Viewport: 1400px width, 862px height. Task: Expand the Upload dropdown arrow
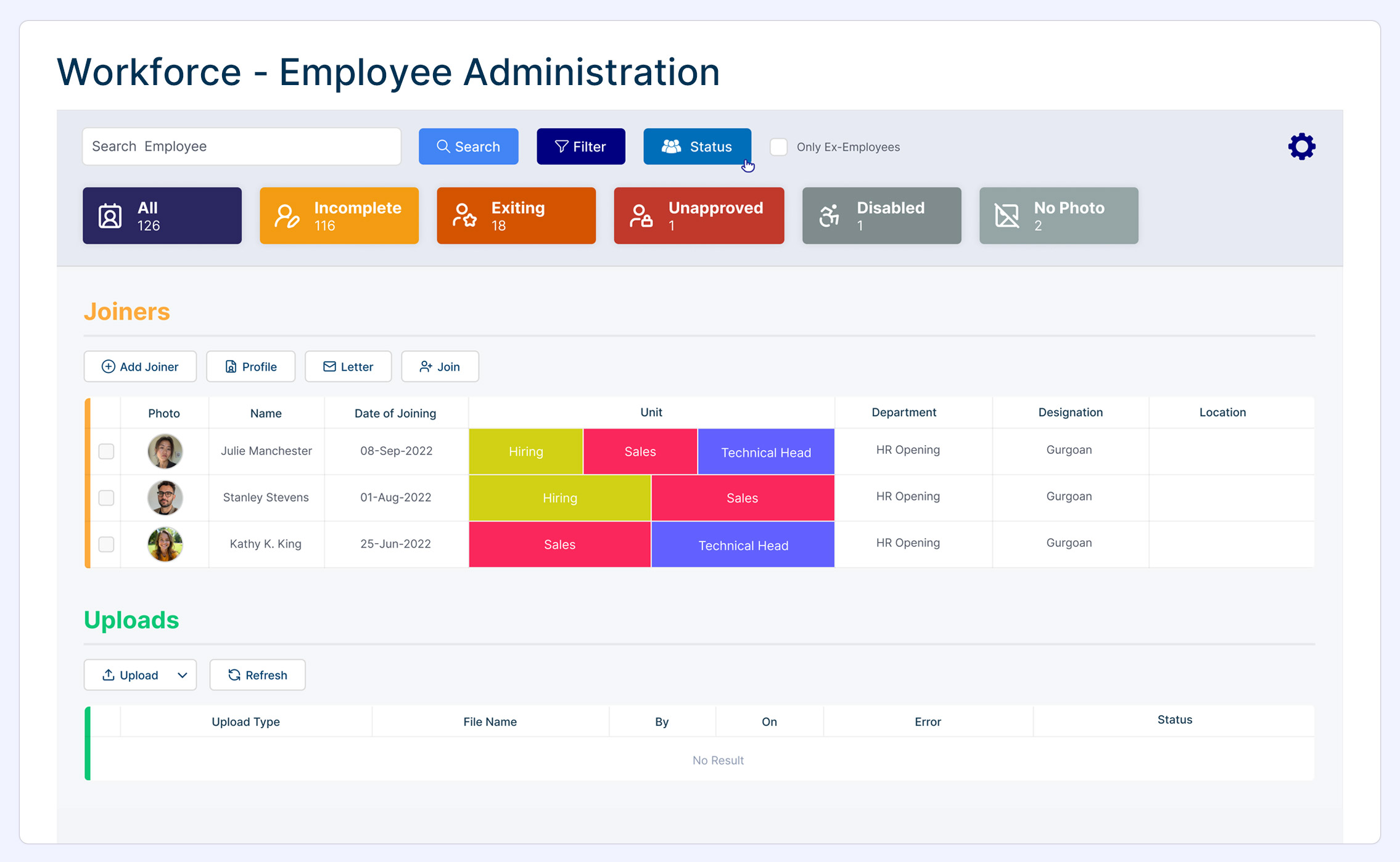coord(182,675)
